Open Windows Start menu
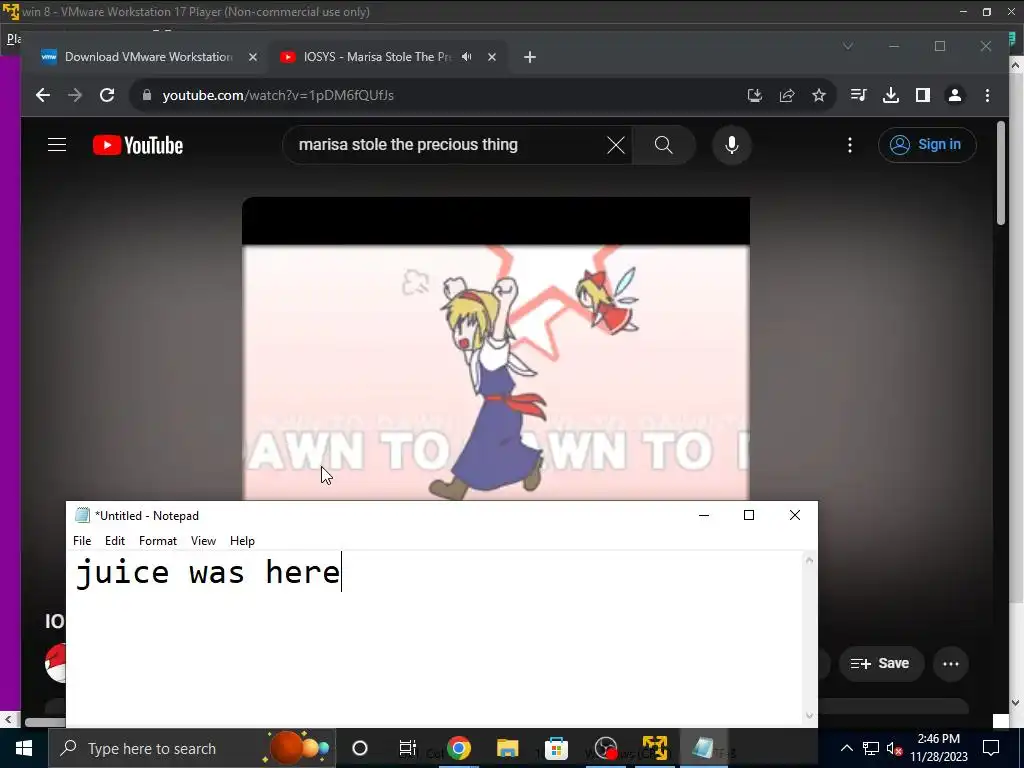Image resolution: width=1024 pixels, height=768 pixels. (24, 748)
